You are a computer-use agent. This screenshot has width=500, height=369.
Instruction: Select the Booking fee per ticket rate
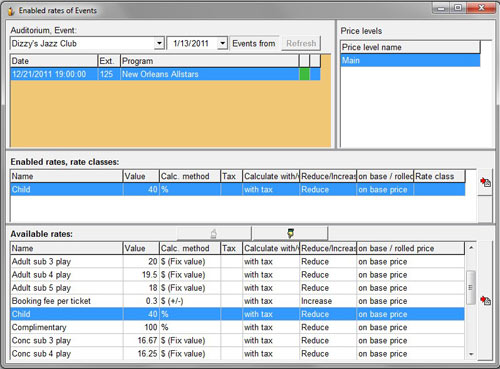pyautogui.click(x=237, y=301)
